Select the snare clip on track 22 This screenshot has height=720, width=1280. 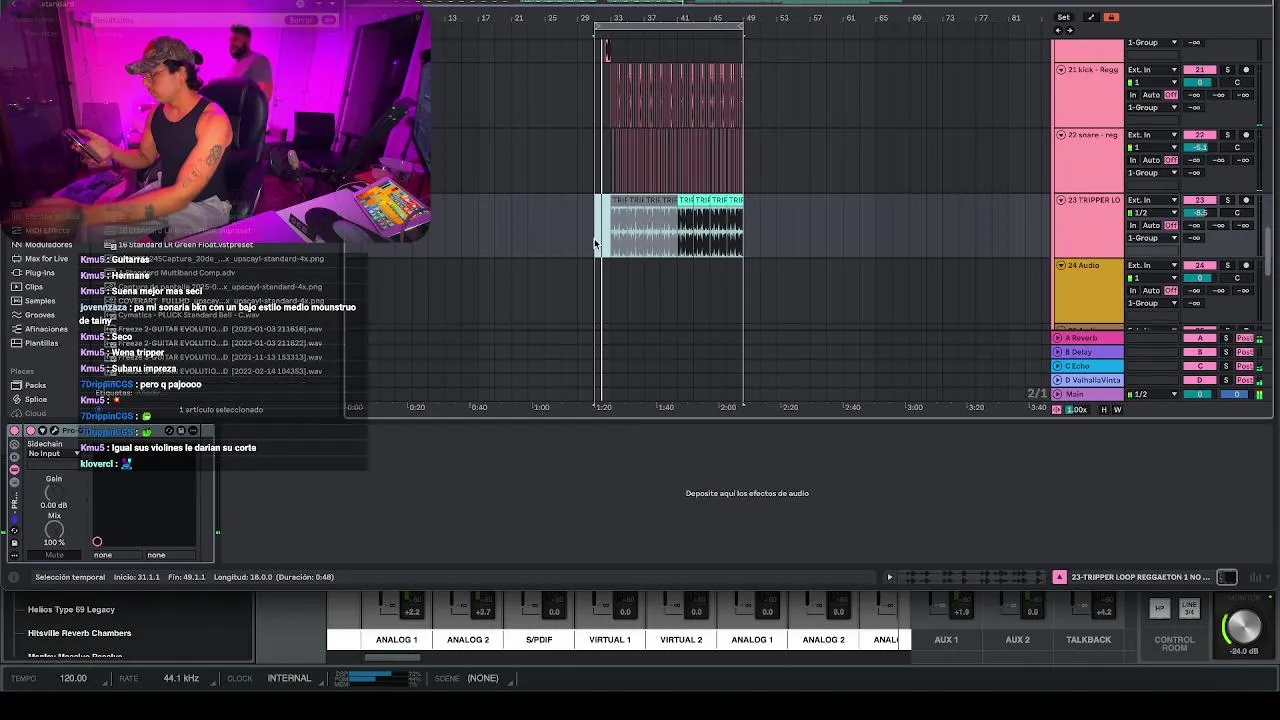(x=677, y=160)
